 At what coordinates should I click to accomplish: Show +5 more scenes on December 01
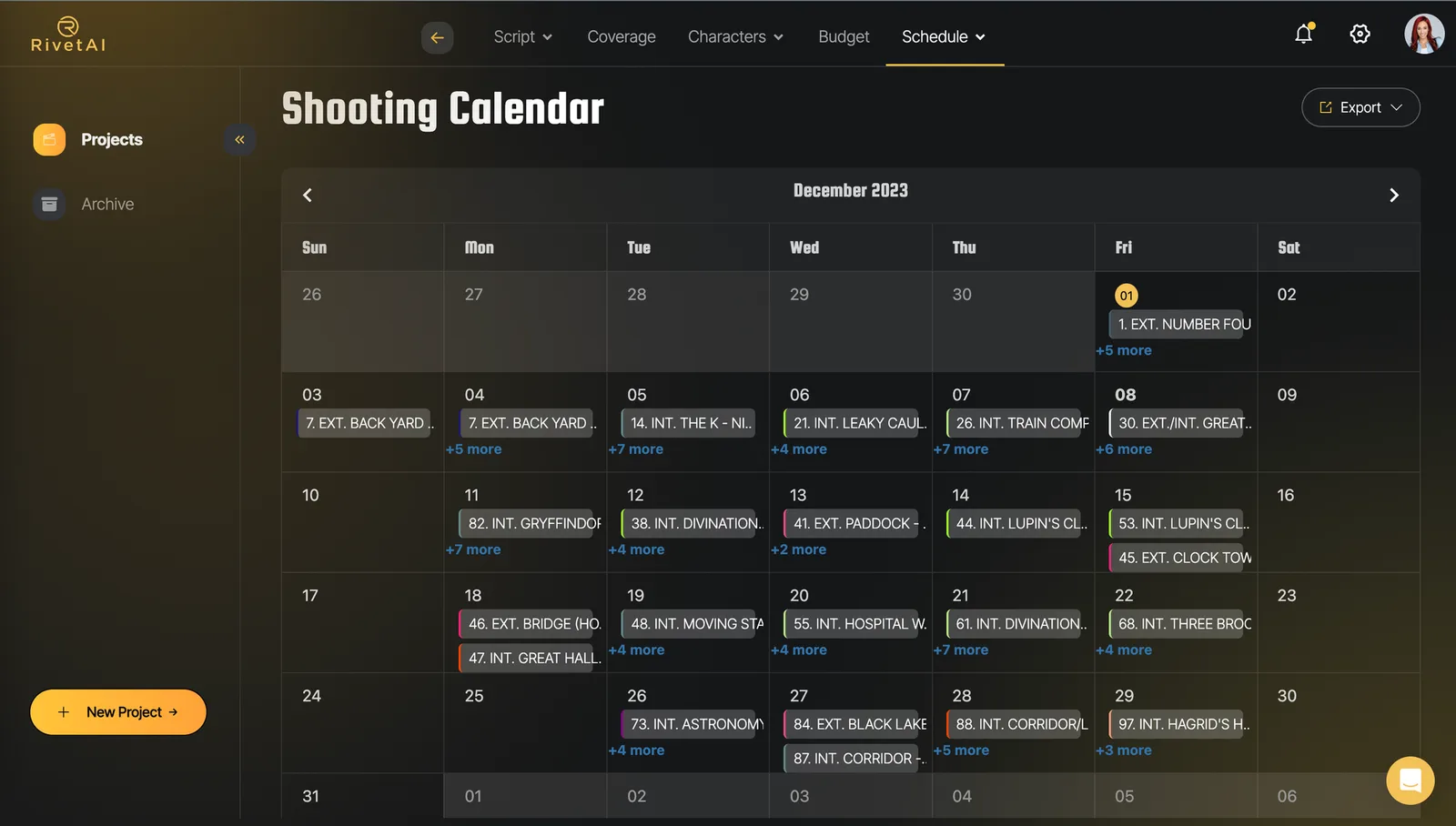[x=1124, y=350]
